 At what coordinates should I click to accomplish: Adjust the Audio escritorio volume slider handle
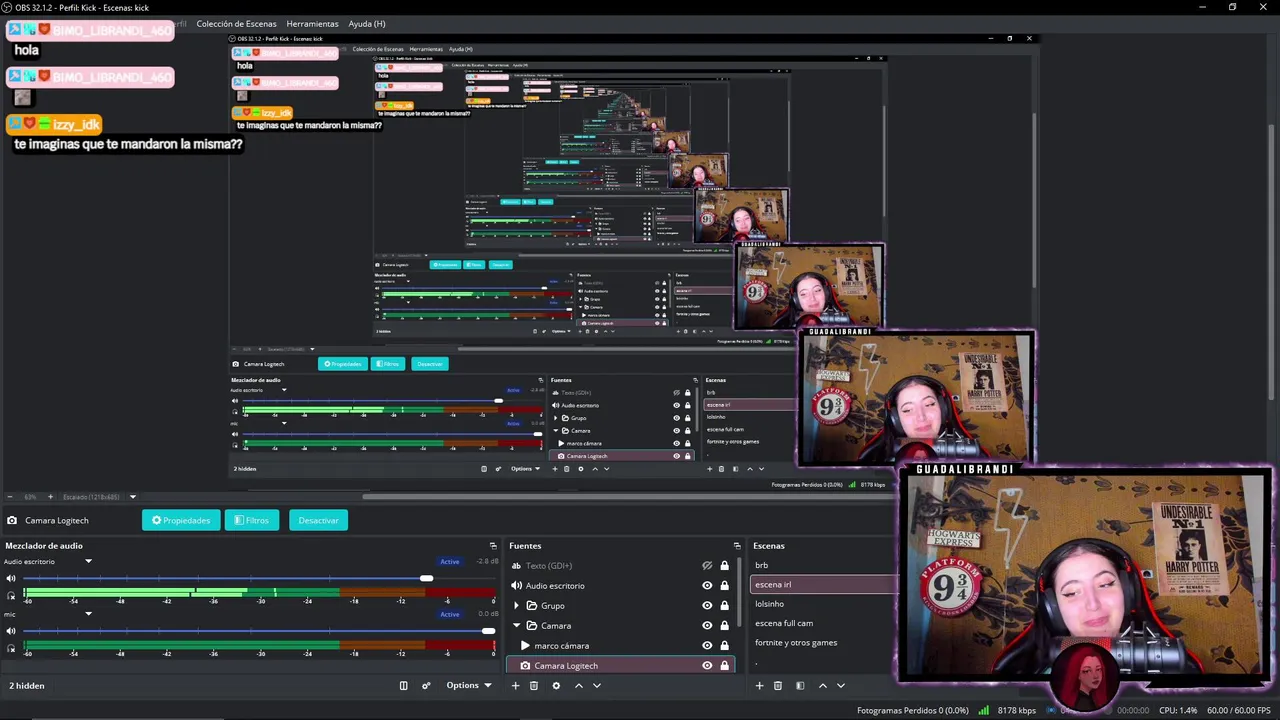point(427,578)
